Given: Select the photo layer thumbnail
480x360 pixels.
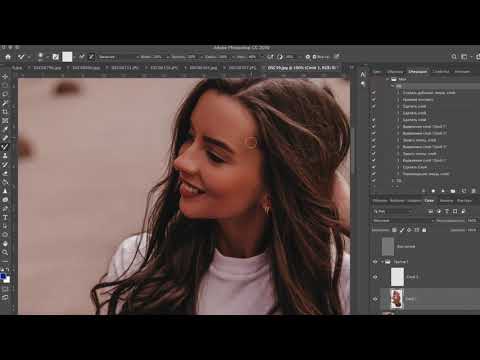Looking at the screenshot, I should (397, 299).
